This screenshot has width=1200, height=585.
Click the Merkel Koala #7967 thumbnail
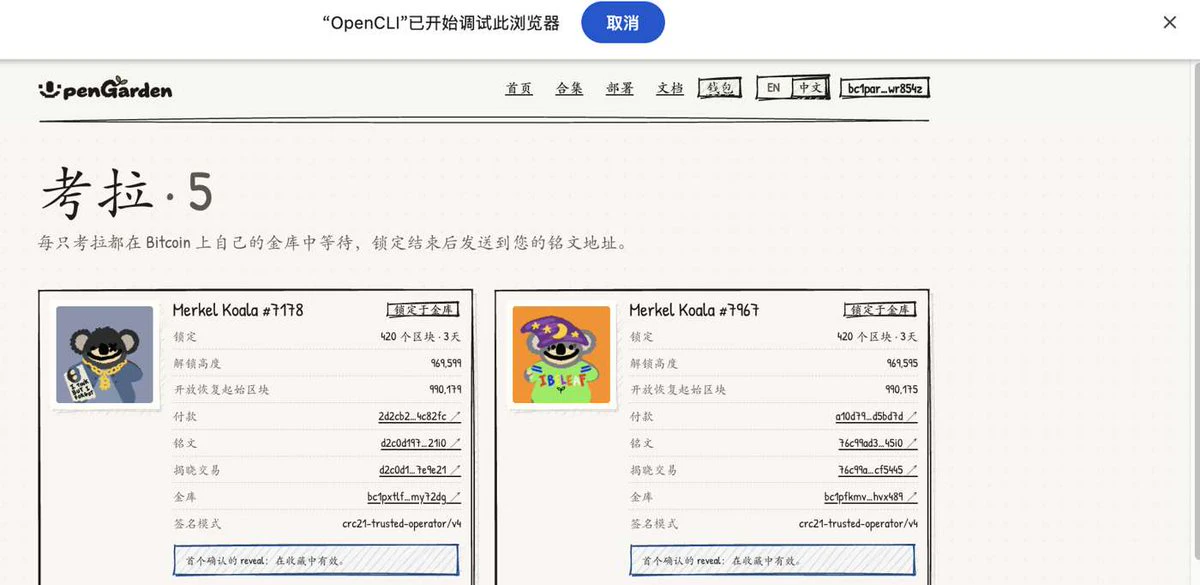[x=561, y=355]
